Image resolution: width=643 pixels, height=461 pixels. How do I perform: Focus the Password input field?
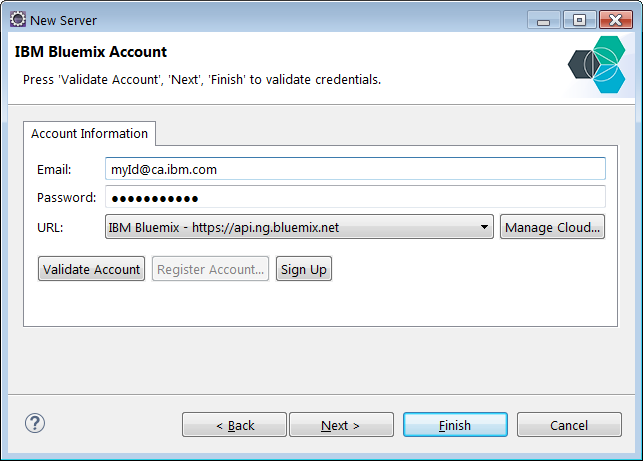[x=355, y=197]
